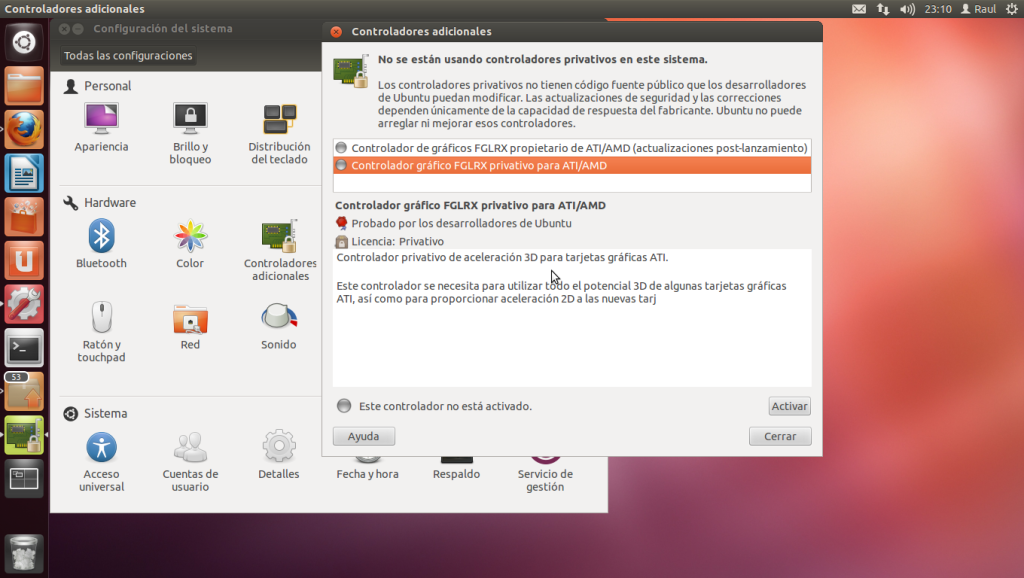Screen dimensions: 1024x578
Task: Launch LibreOffice Writer from the launcher
Action: (24, 173)
